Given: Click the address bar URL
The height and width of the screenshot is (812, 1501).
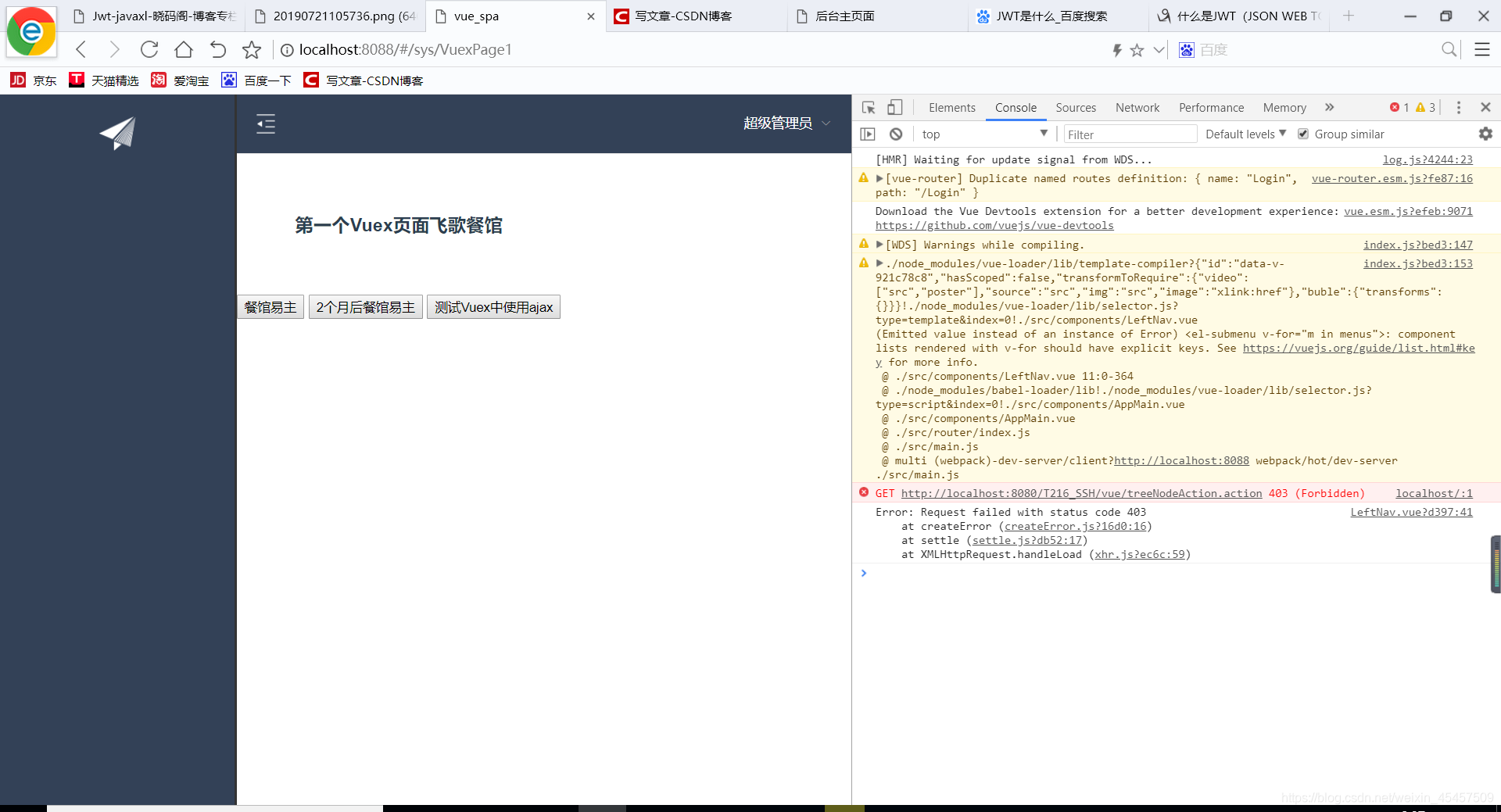Looking at the screenshot, I should coord(405,50).
